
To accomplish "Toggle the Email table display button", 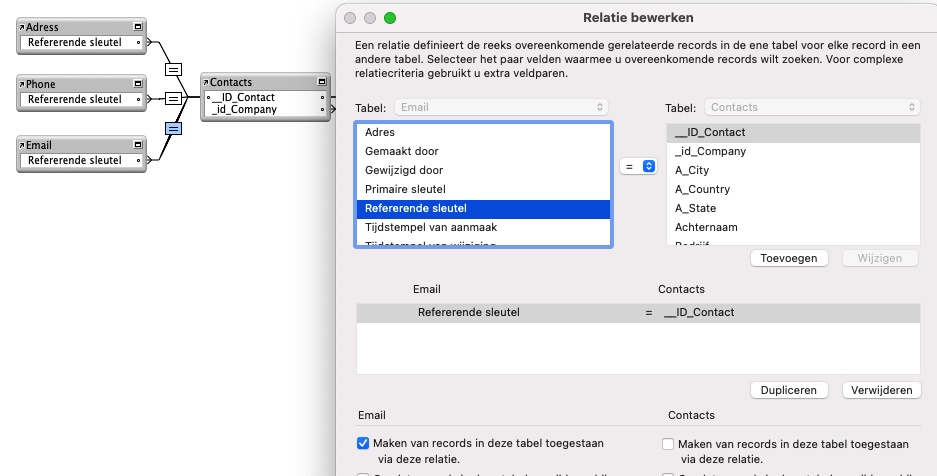I will (x=137, y=145).
